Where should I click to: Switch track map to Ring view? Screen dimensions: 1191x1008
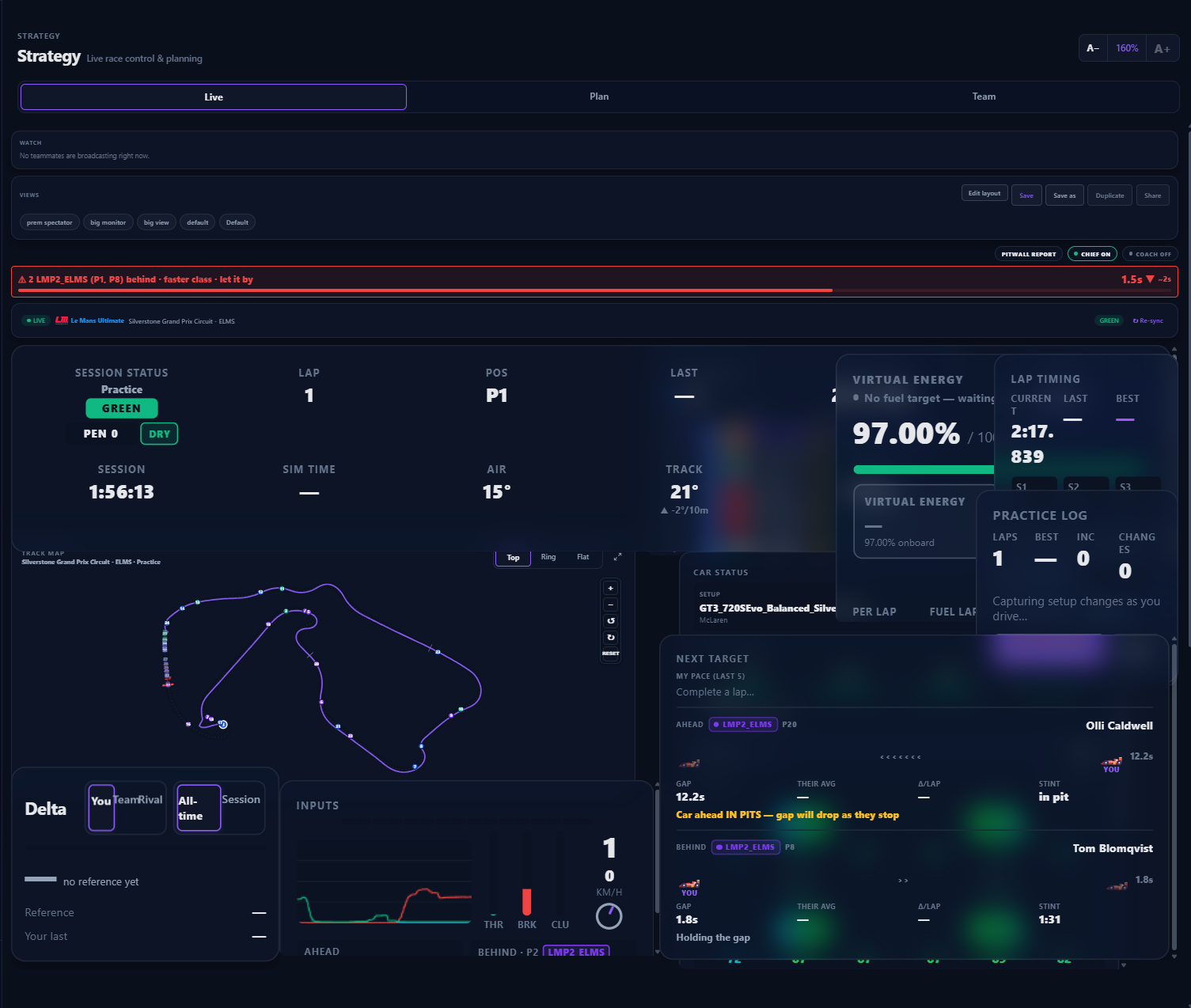coord(548,557)
